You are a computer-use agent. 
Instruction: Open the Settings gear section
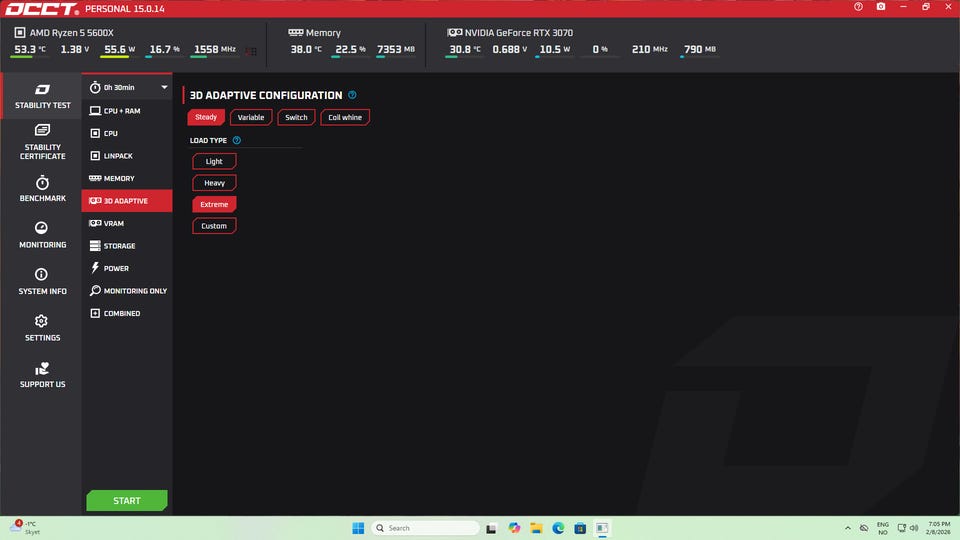point(42,328)
